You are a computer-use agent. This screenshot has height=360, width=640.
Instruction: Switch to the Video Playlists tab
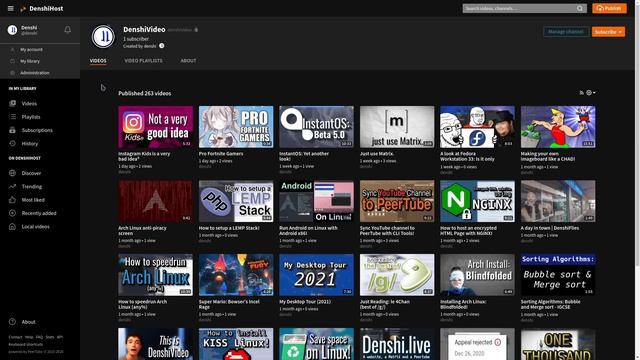pos(143,60)
